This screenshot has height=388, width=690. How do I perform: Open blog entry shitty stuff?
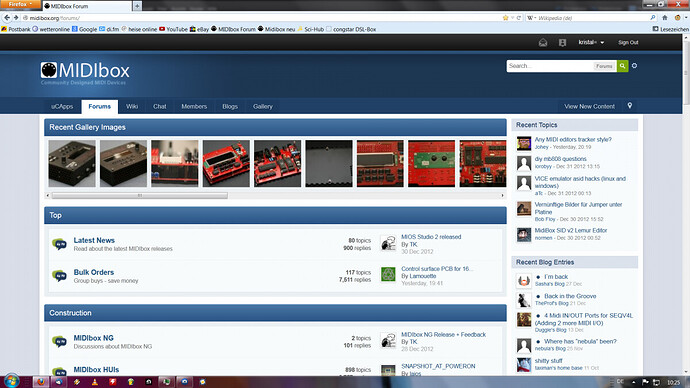point(548,361)
